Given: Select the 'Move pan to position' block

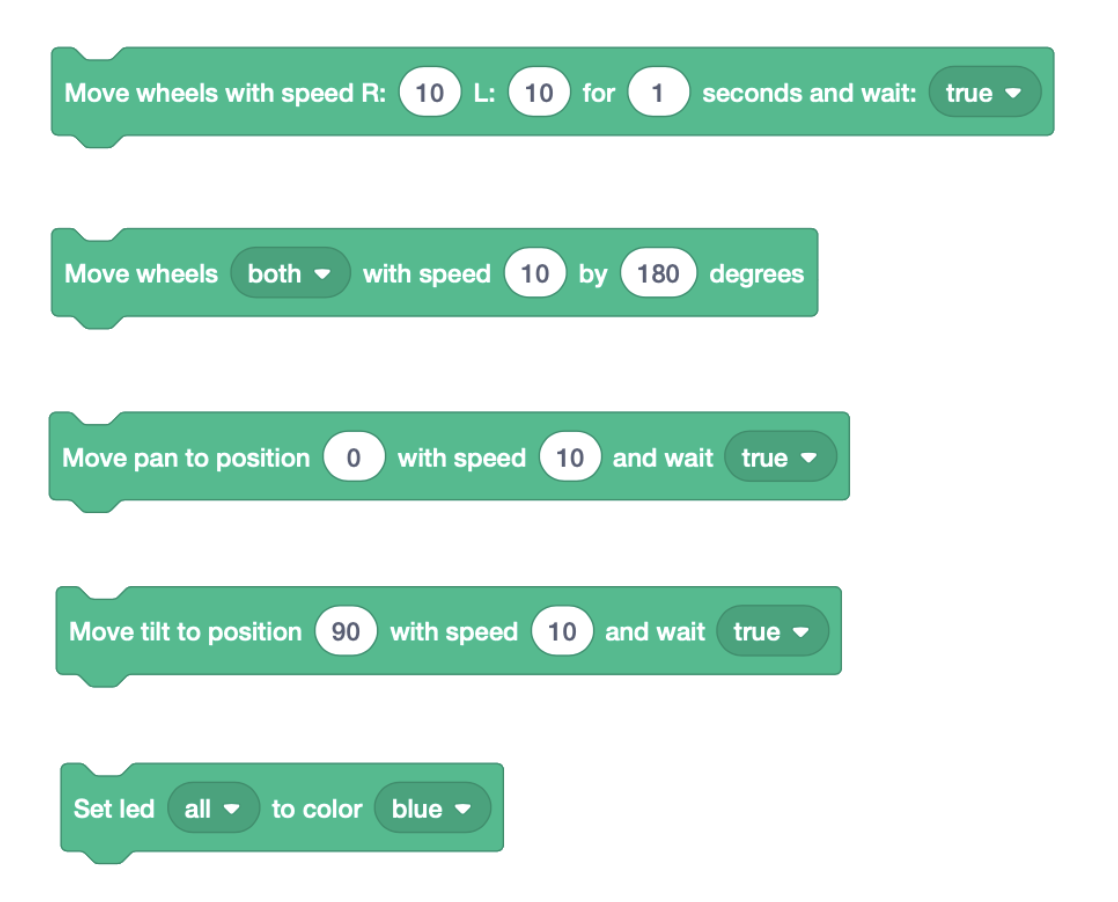Looking at the screenshot, I should 186,458.
